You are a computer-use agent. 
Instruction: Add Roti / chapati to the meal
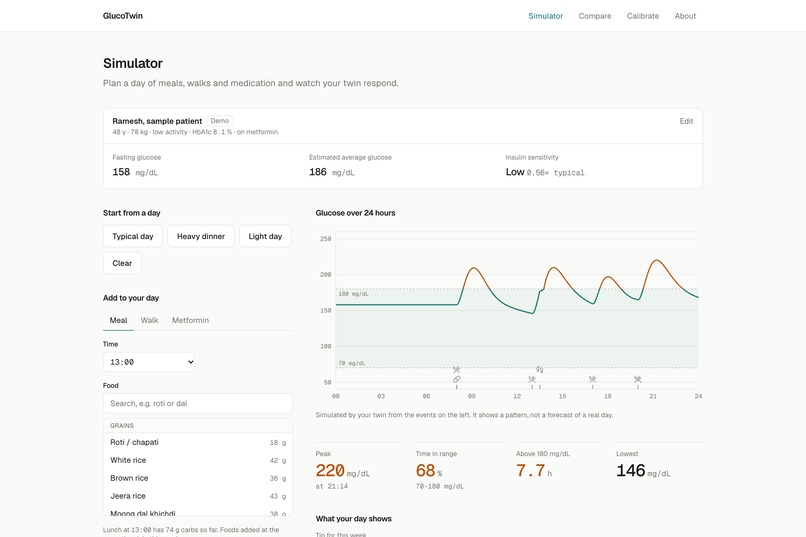click(198, 442)
